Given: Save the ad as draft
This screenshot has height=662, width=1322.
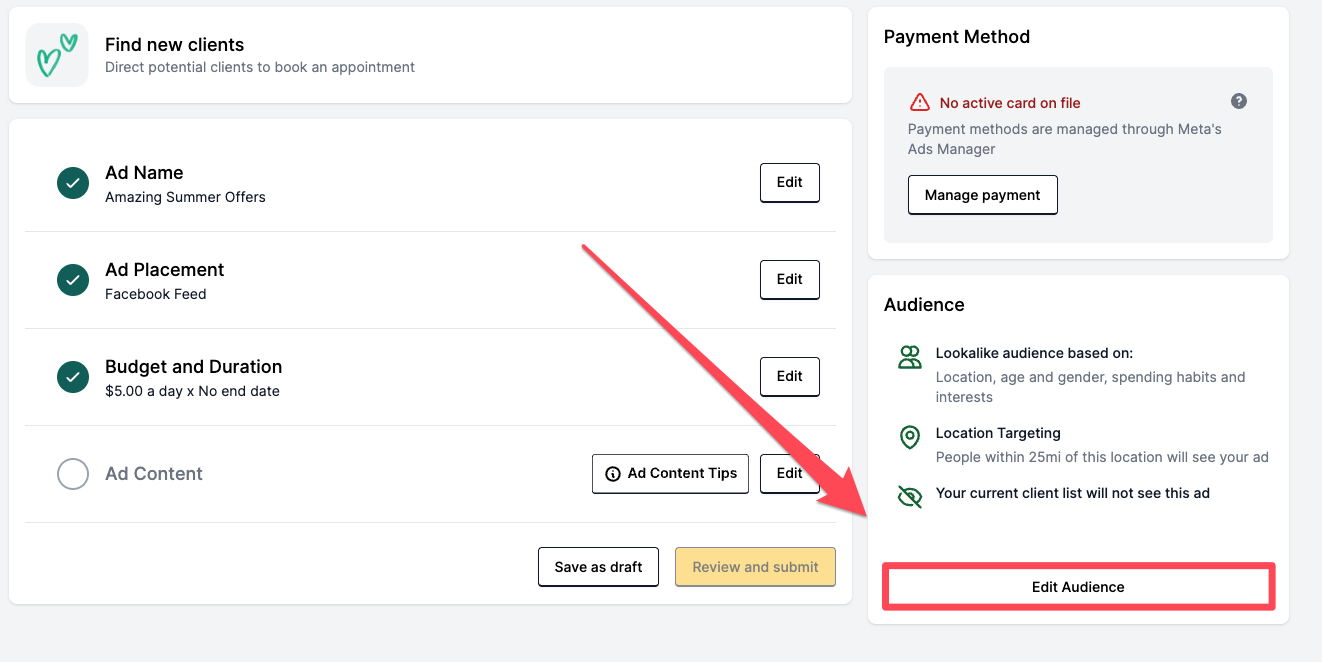Looking at the screenshot, I should [598, 567].
